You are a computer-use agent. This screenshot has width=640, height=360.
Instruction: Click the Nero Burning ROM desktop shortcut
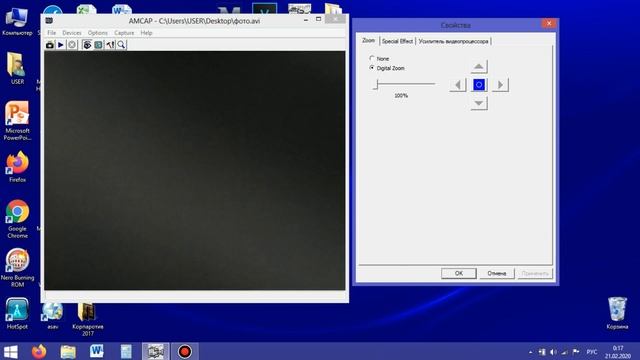[17, 268]
